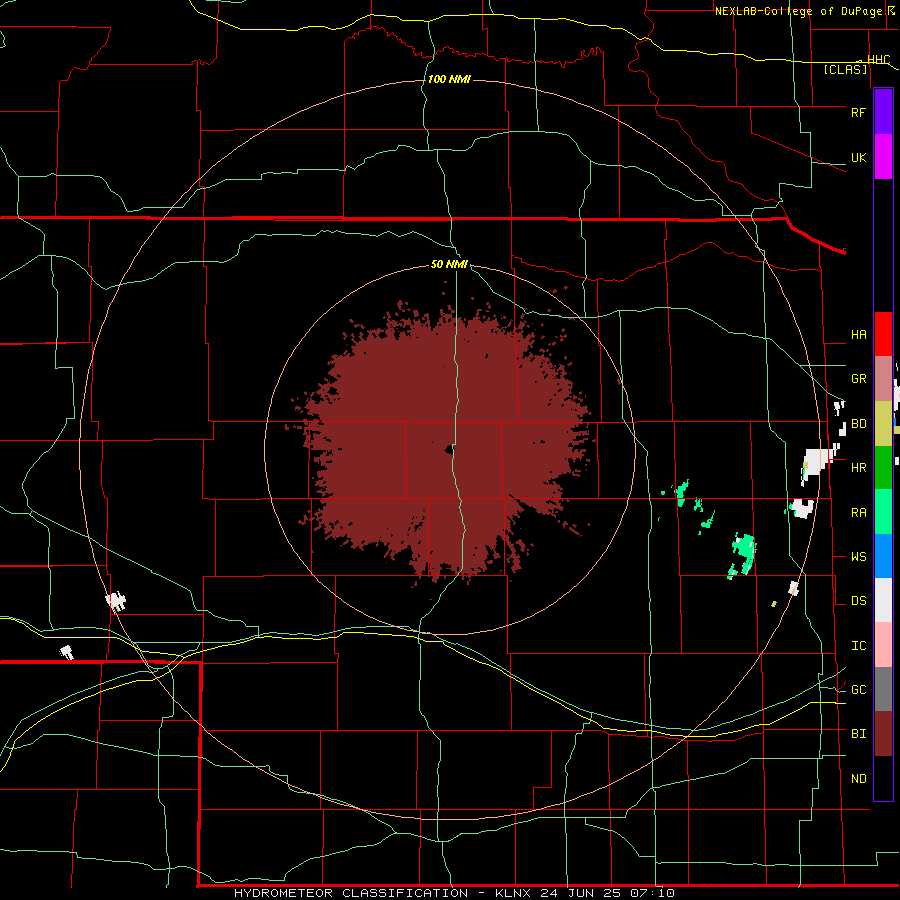Click the 'RA' legend label
Image resolution: width=900 pixels, height=900 pixels.
[858, 513]
